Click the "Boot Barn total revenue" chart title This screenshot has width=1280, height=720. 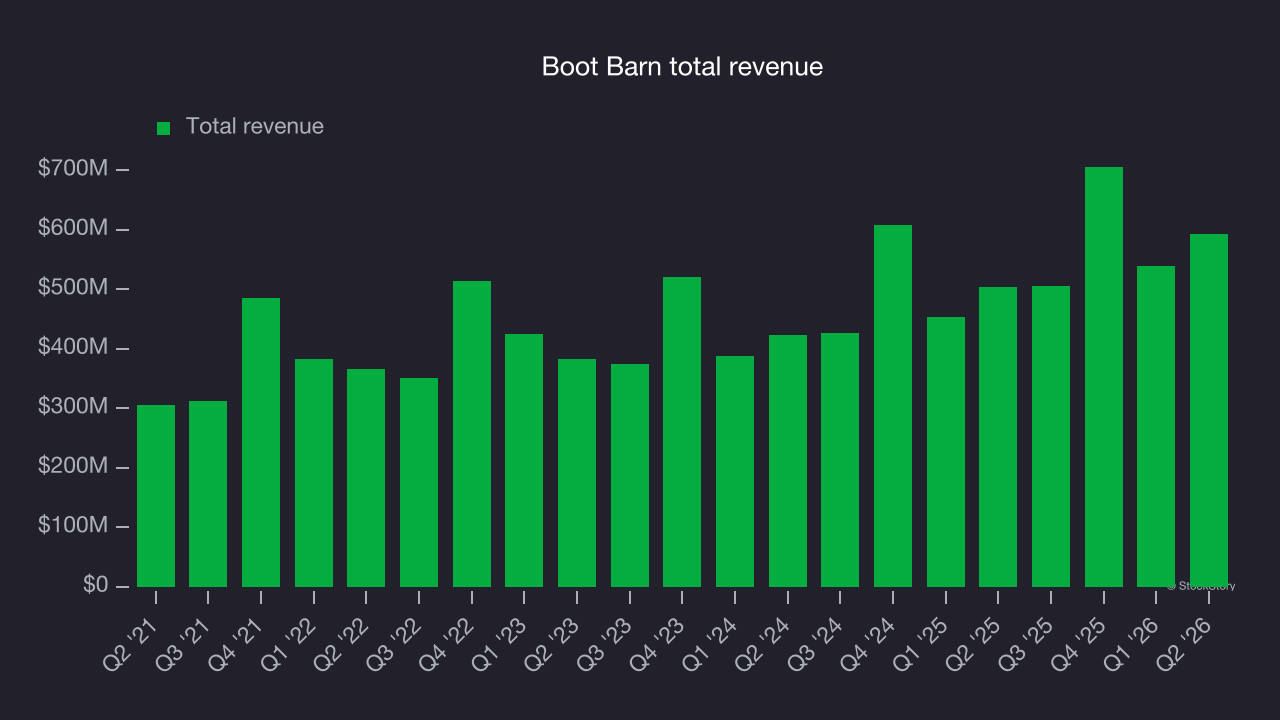[682, 67]
